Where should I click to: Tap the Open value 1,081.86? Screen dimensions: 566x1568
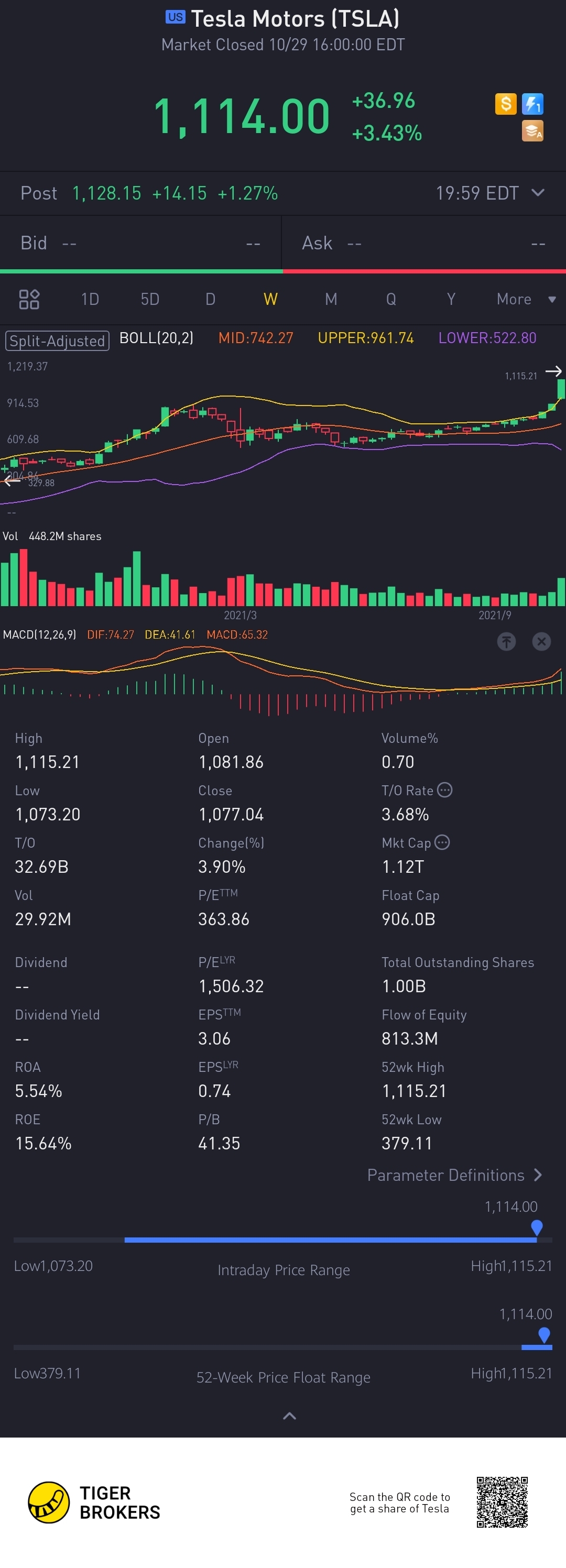[231, 762]
